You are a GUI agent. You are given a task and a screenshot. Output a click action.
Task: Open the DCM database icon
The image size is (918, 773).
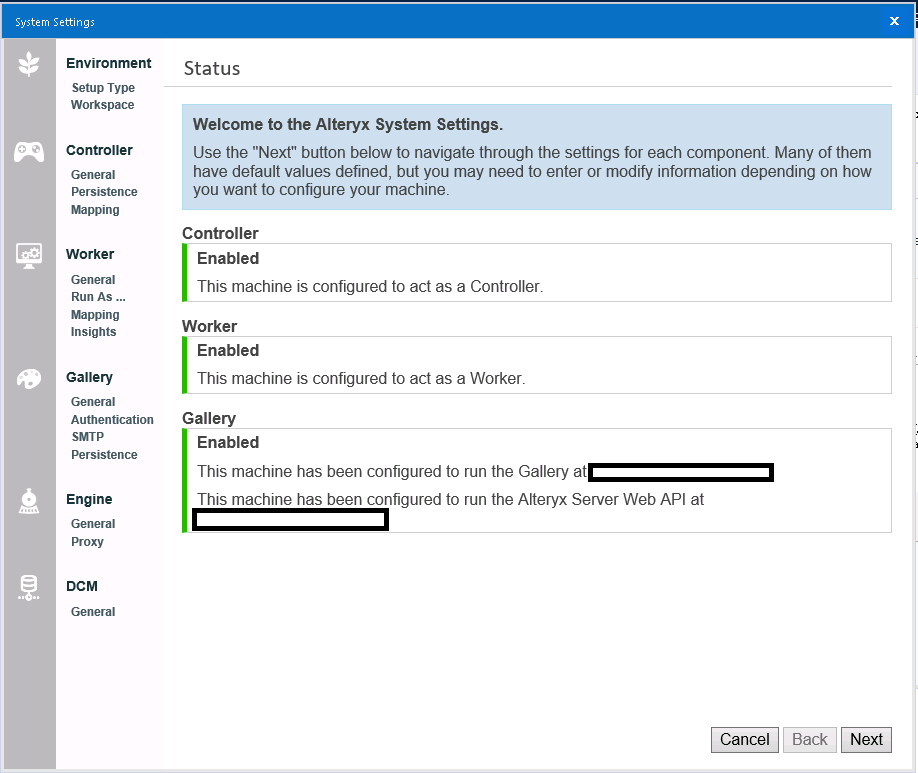(x=28, y=587)
